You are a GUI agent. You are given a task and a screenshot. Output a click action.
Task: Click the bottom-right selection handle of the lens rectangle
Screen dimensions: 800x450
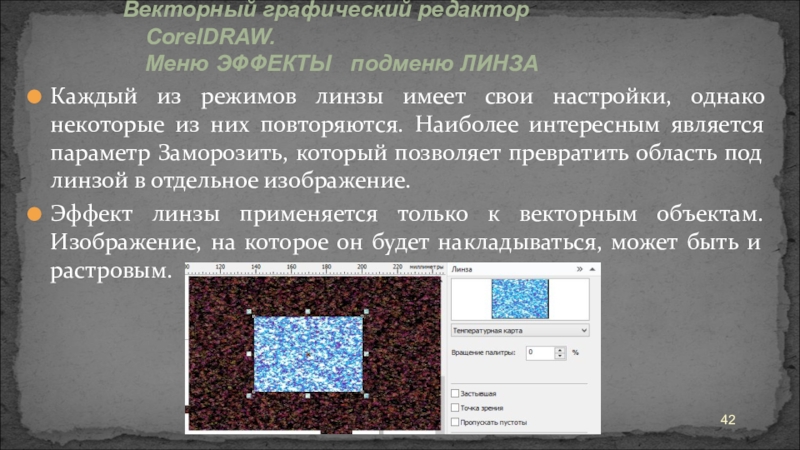pyautogui.click(x=366, y=395)
